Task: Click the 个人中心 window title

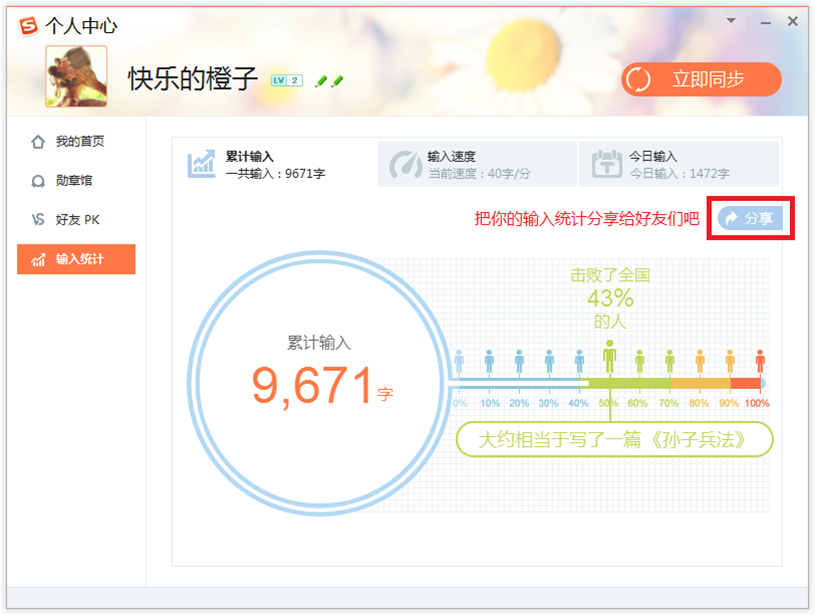Action: [x=81, y=25]
